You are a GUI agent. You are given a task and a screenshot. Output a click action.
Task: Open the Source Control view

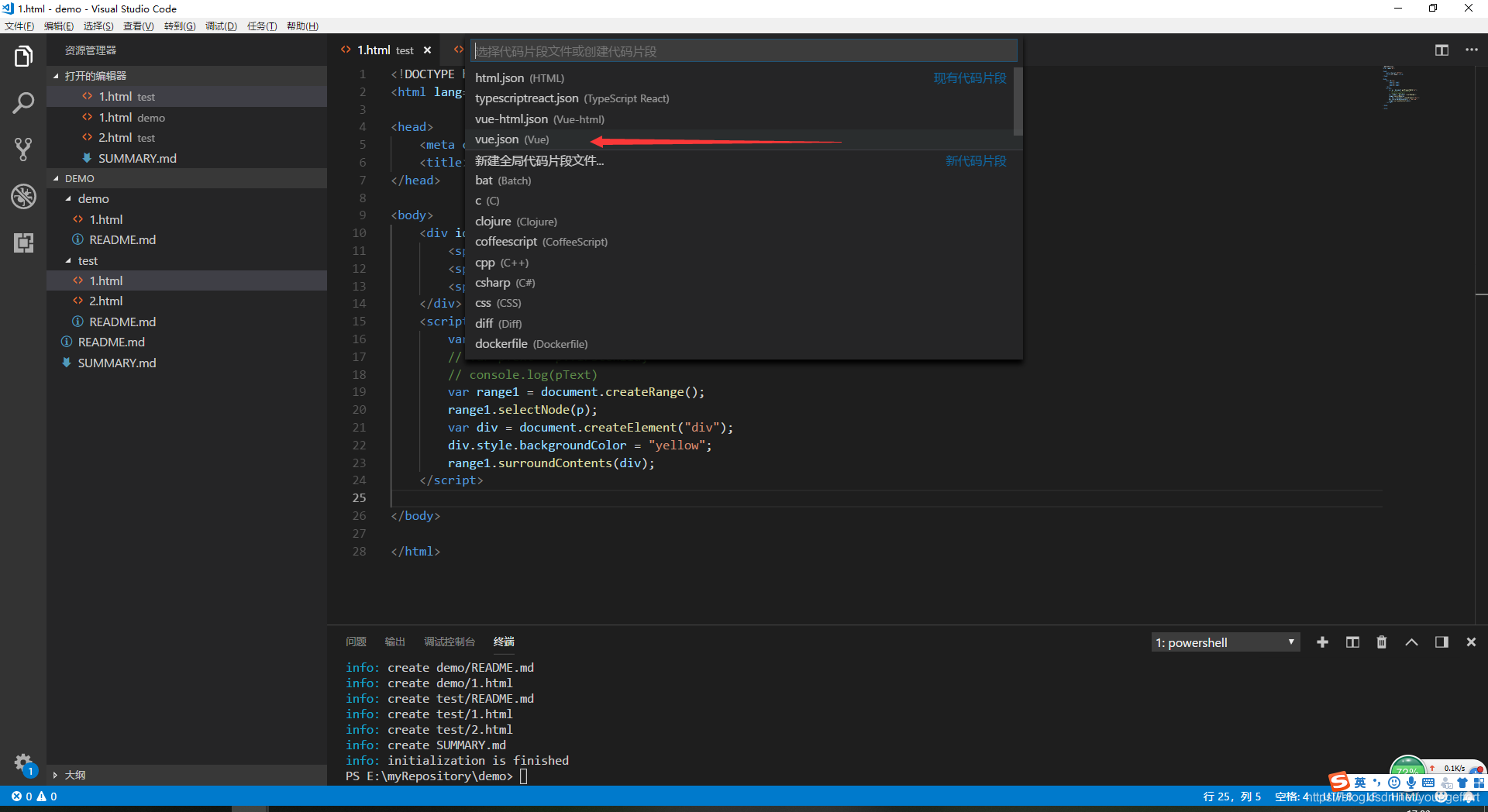pos(23,150)
